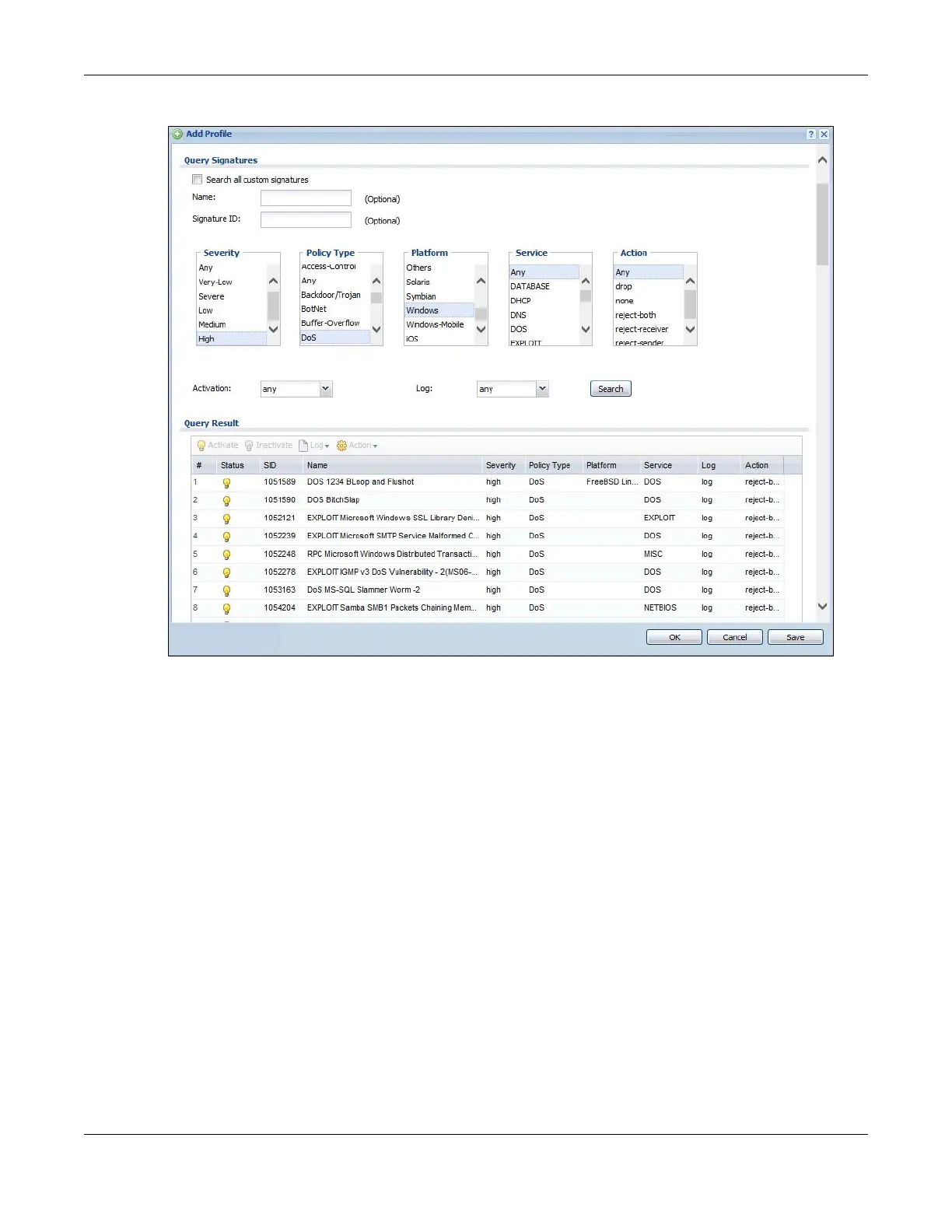
Task: Click dialog vertical scrollbar down arrow
Action: [822, 607]
